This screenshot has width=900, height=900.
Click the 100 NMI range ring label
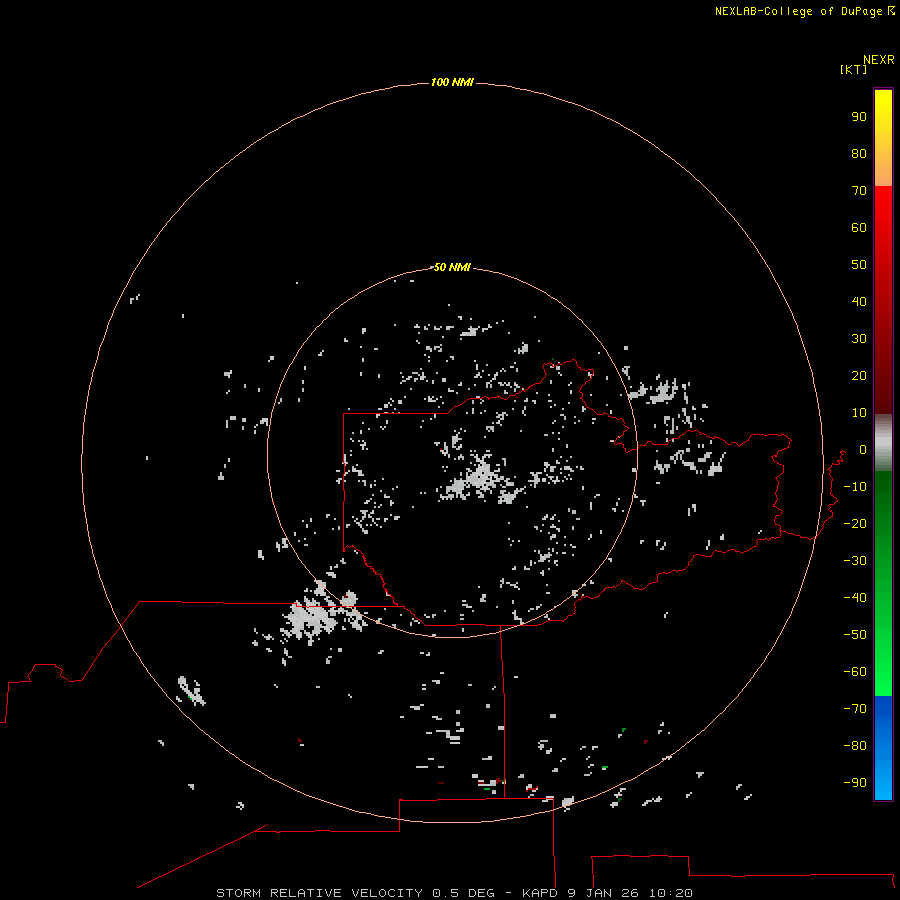pos(452,82)
